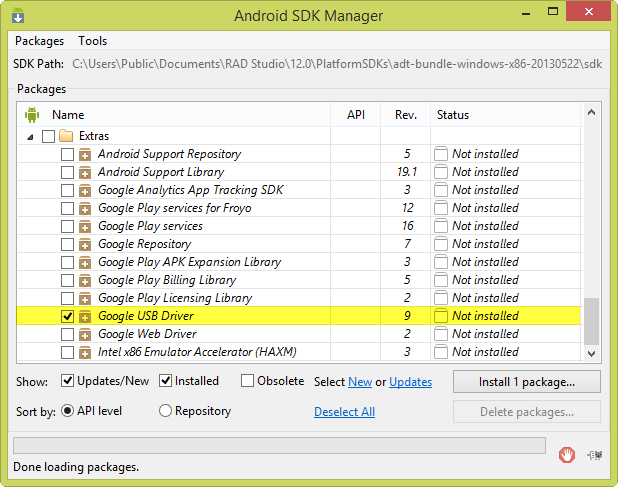Screen dimensions: 618x487
Task: Click the API column header
Action: click(356, 115)
